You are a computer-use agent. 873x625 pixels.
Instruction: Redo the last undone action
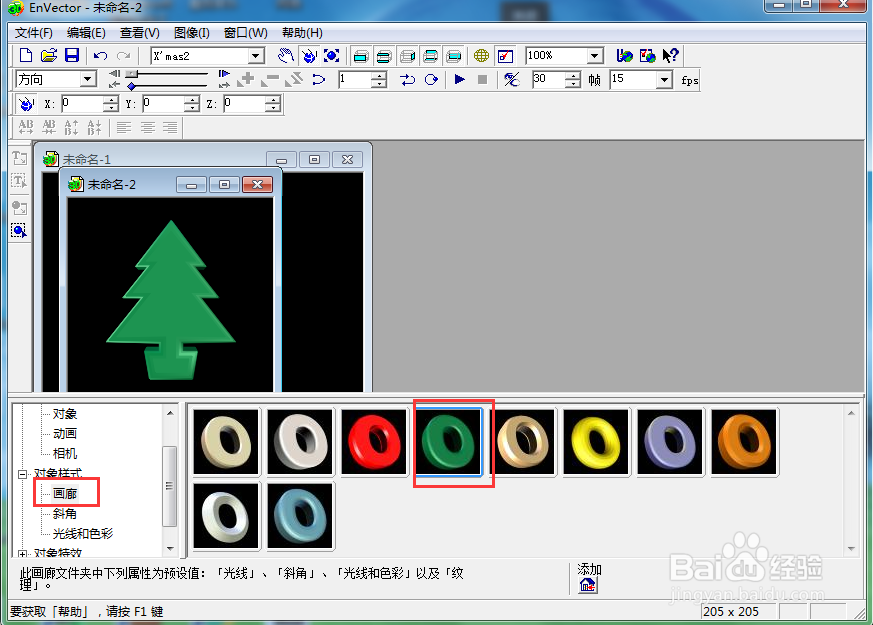124,56
